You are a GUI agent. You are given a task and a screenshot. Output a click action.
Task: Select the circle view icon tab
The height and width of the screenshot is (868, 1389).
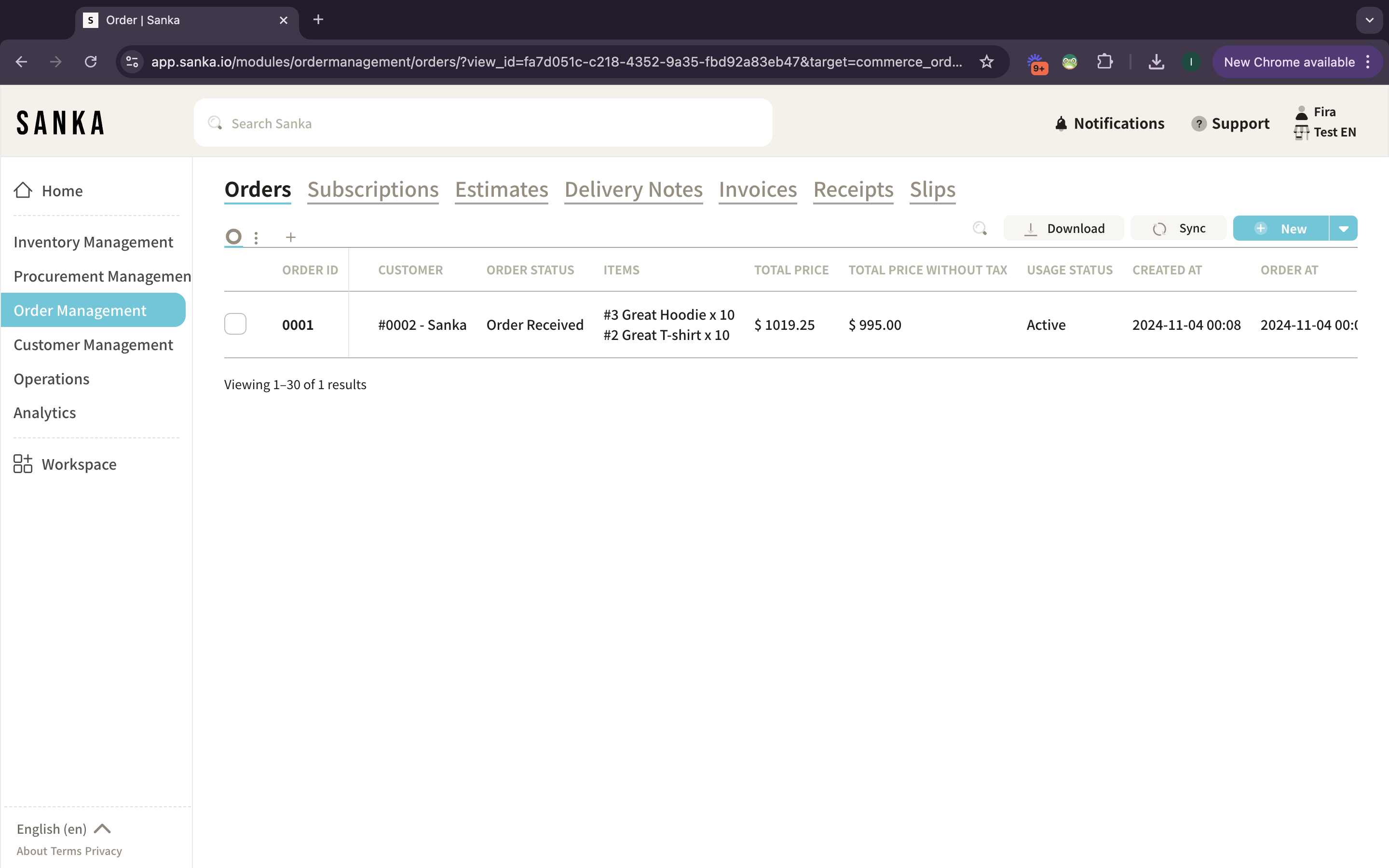pos(233,236)
